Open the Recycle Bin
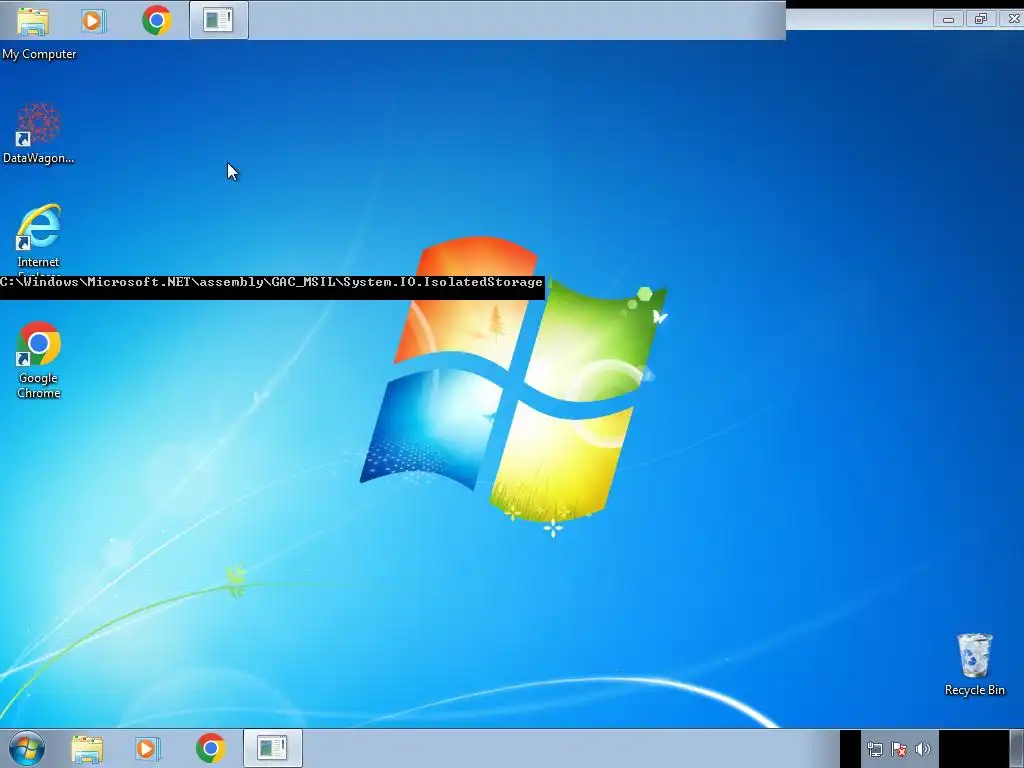This screenshot has height=768, width=1024. pos(974,664)
